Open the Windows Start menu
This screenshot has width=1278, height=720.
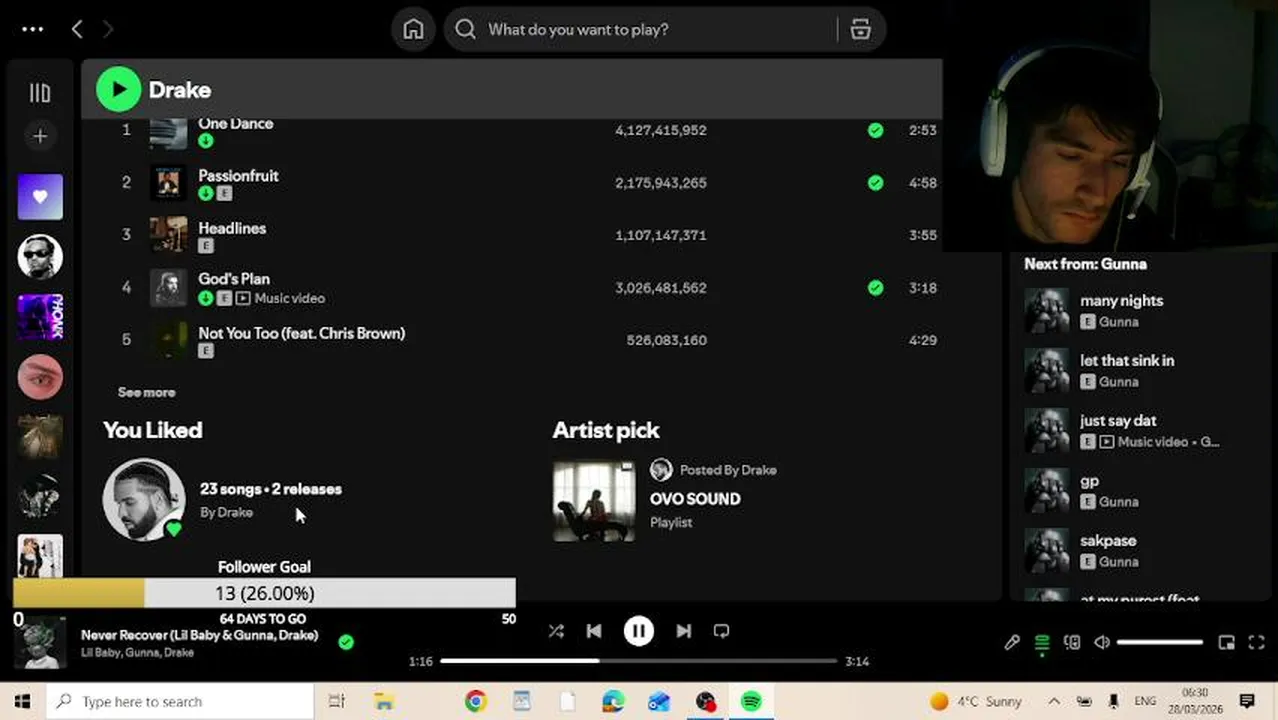pos(22,701)
